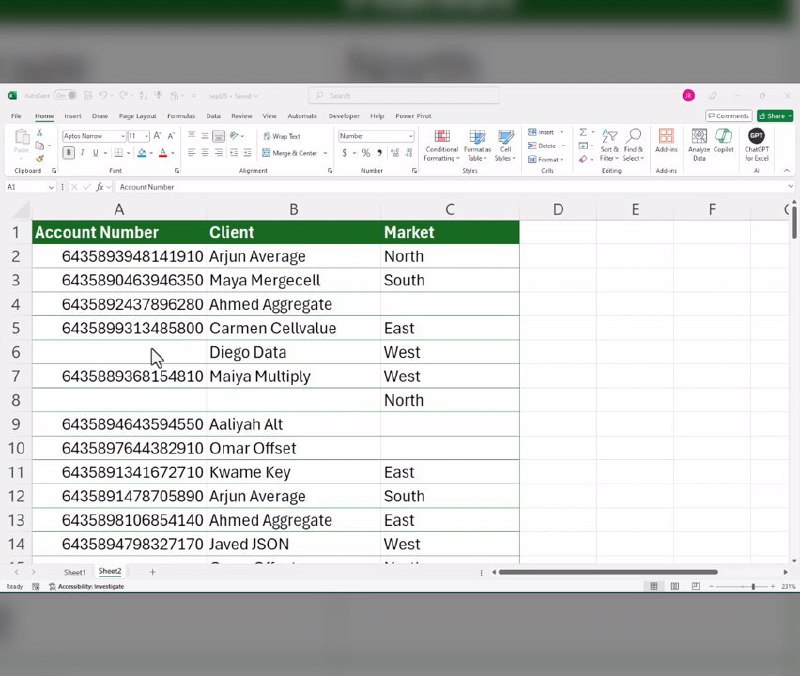The width and height of the screenshot is (800, 676).
Task: Open Cell Styles gallery
Action: click(x=505, y=145)
